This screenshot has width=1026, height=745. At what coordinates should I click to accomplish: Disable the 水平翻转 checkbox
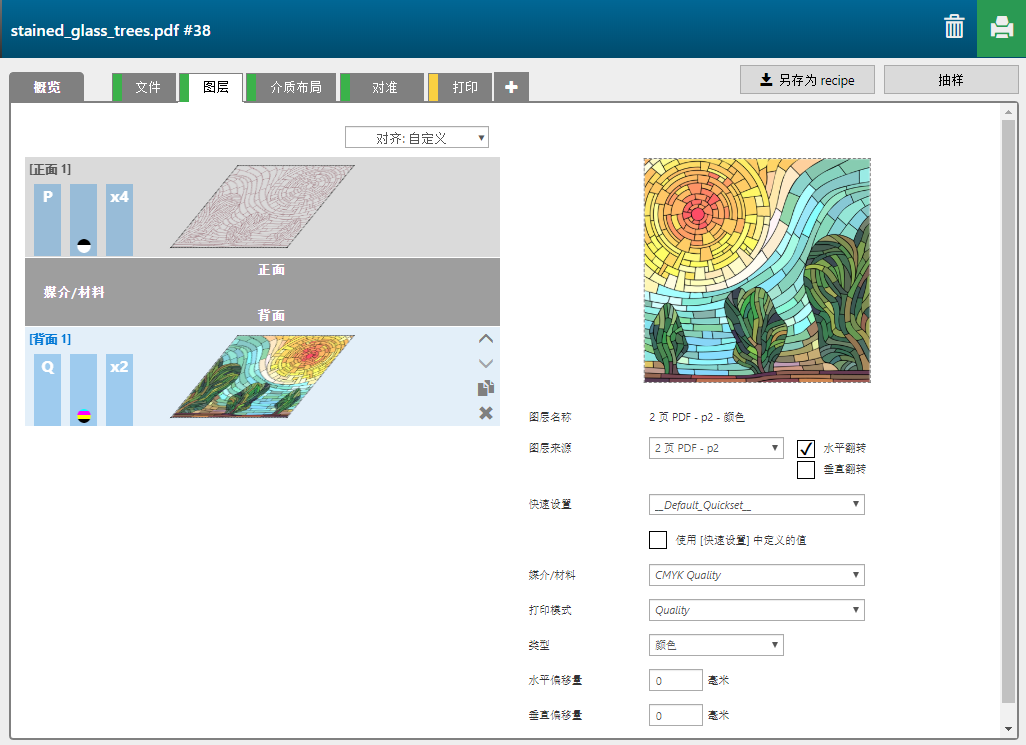pyautogui.click(x=805, y=448)
